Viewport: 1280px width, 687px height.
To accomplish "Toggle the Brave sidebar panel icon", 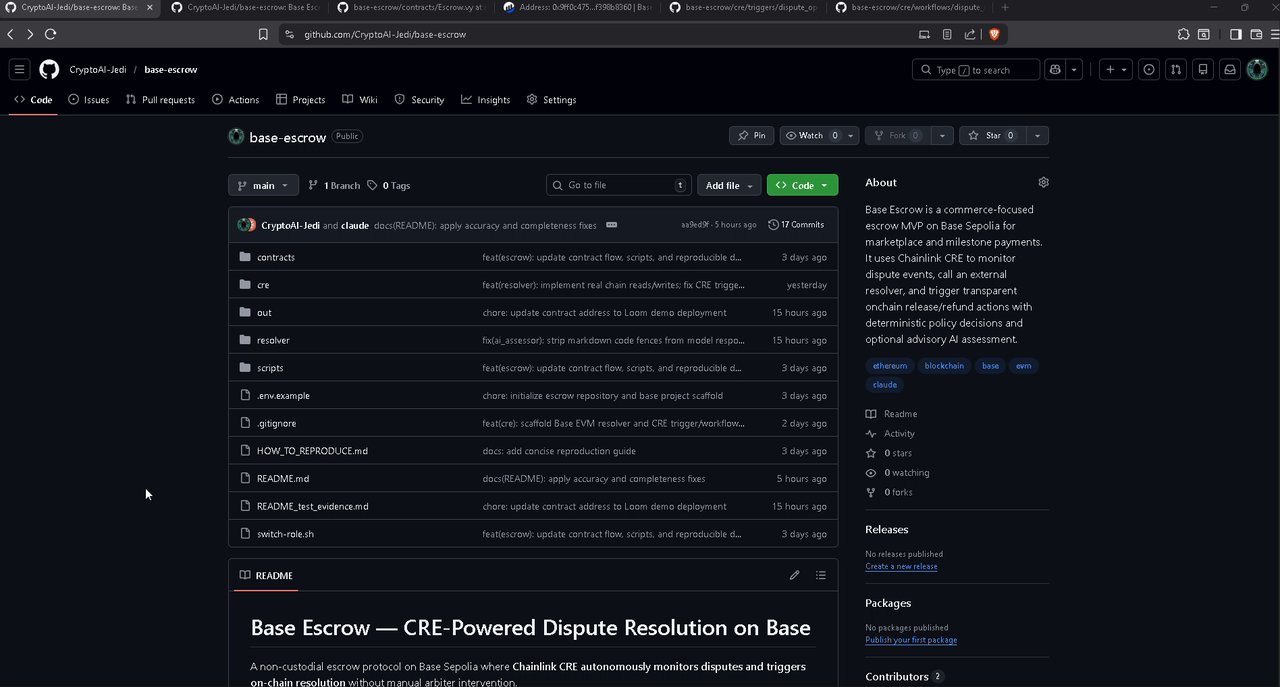I will point(1235,34).
